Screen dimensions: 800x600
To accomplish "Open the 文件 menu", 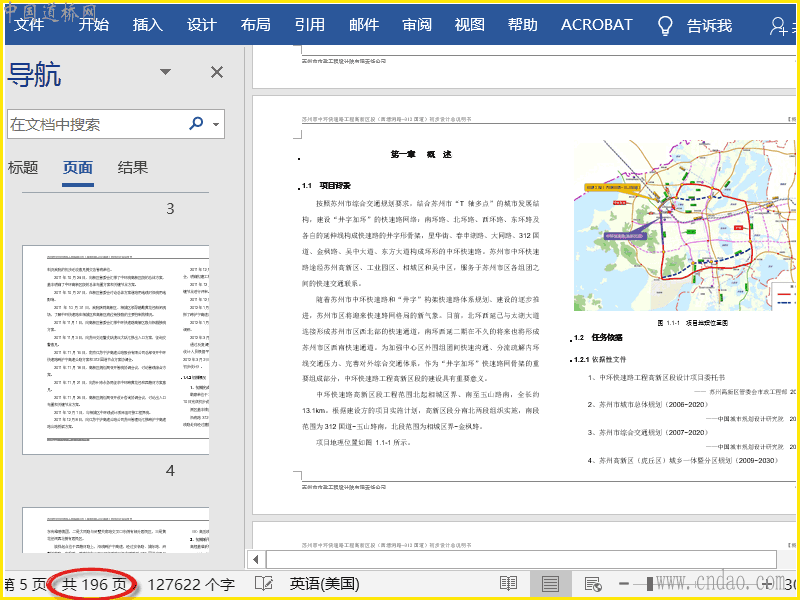I will tap(29, 25).
